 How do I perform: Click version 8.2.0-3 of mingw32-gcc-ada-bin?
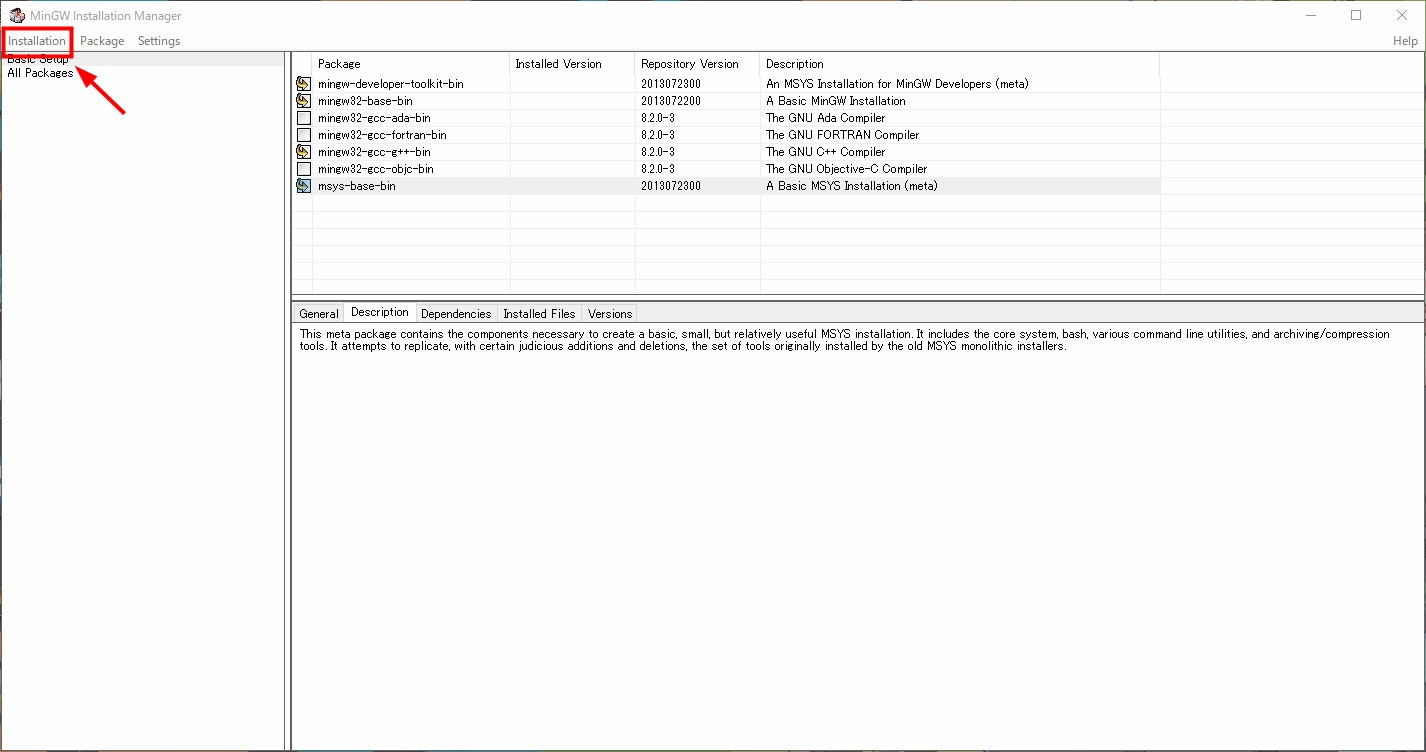(658, 118)
